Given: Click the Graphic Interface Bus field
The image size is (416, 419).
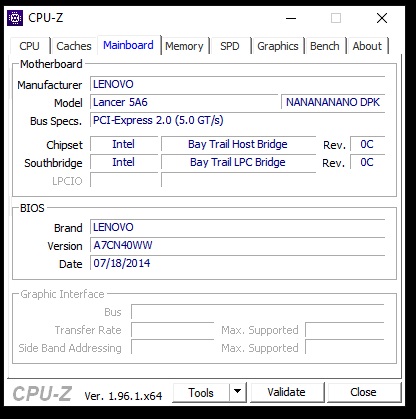Looking at the screenshot, I should [258, 312].
